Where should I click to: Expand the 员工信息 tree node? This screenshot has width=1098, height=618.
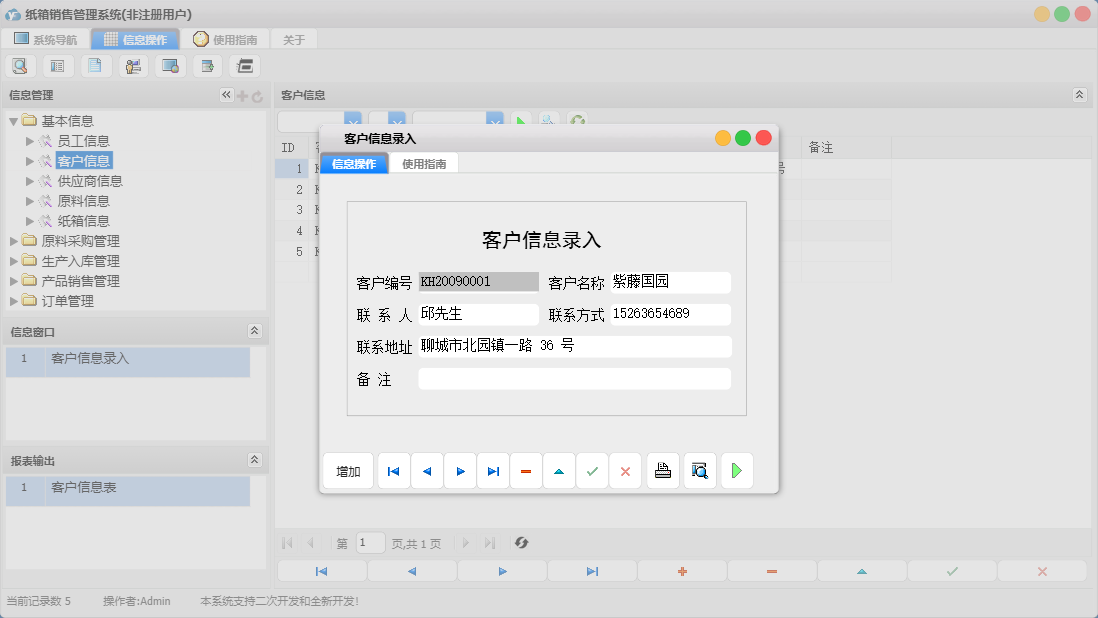[x=28, y=140]
